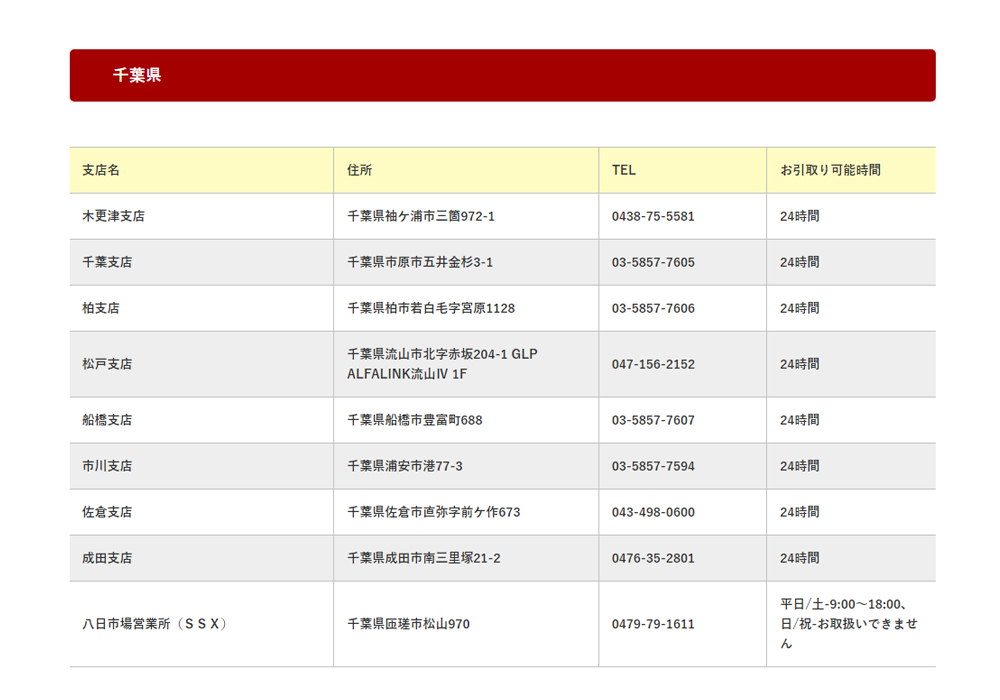Click address 千葉県柏市若白毛字宮原1128
1000x700 pixels.
tap(431, 308)
